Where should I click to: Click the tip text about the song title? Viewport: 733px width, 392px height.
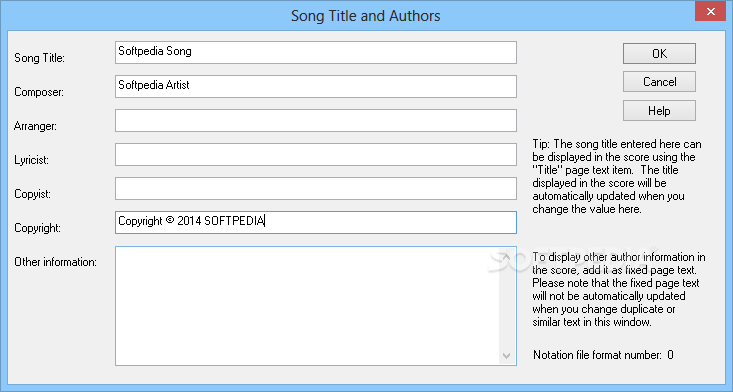pos(617,177)
